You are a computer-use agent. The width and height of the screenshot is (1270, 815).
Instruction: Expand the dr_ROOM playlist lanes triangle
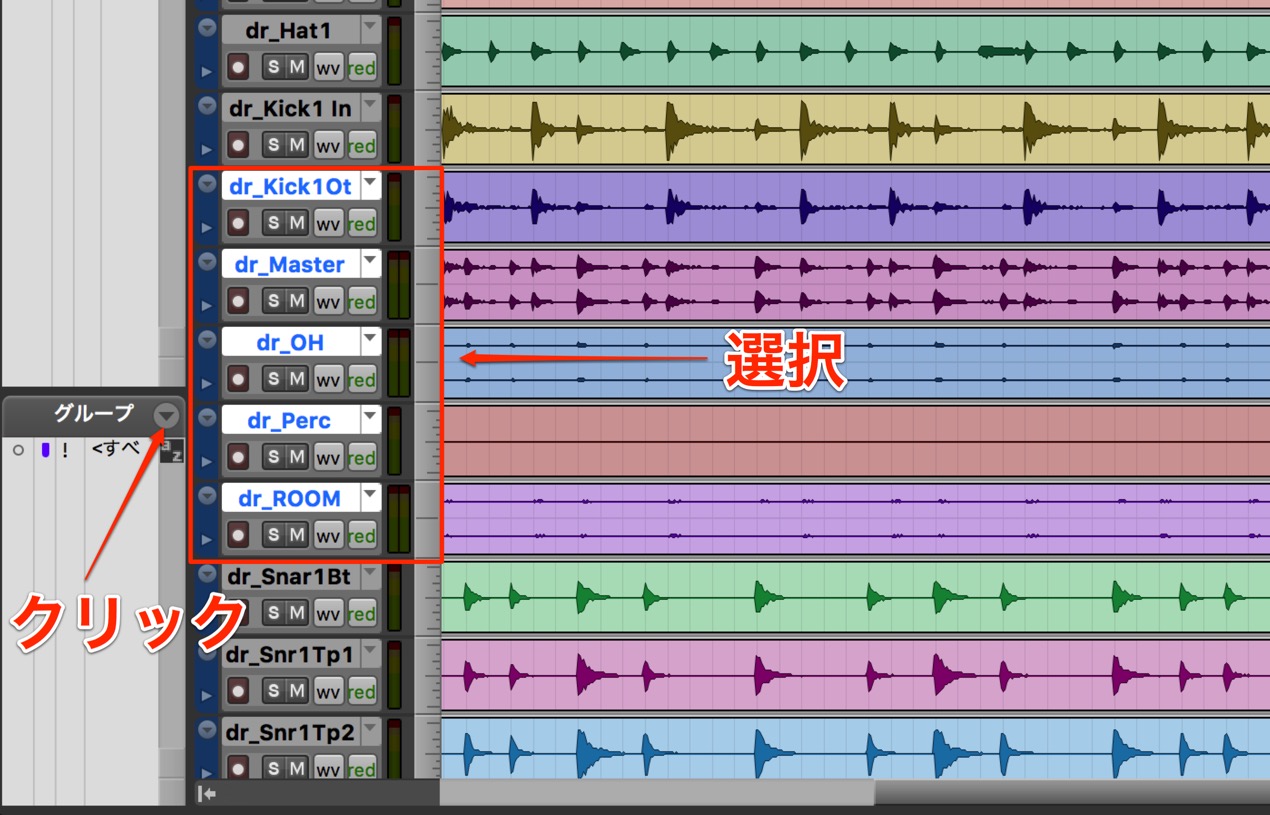pyautogui.click(x=207, y=540)
